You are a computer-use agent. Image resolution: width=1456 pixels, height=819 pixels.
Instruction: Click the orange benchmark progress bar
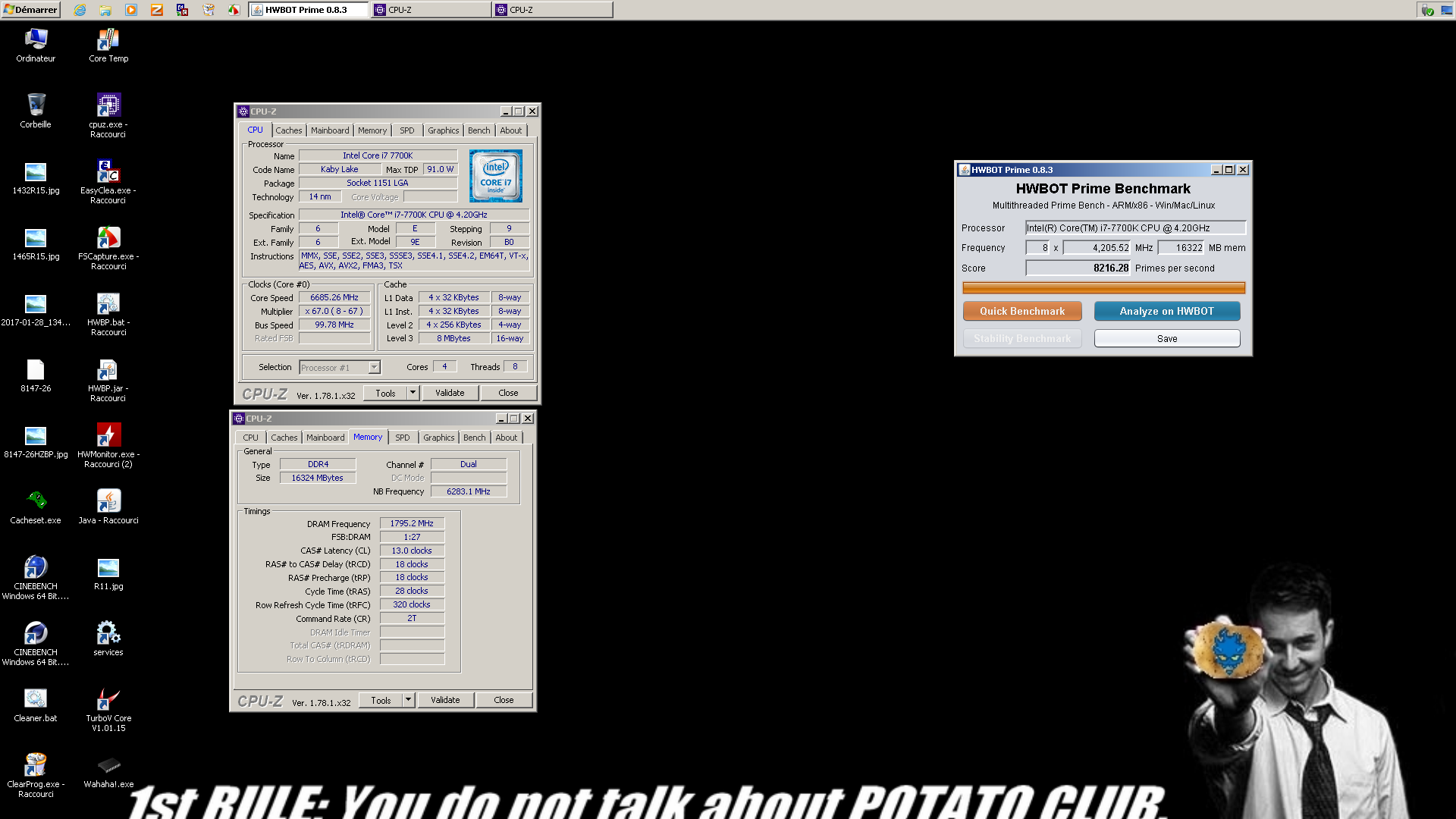coord(1103,287)
